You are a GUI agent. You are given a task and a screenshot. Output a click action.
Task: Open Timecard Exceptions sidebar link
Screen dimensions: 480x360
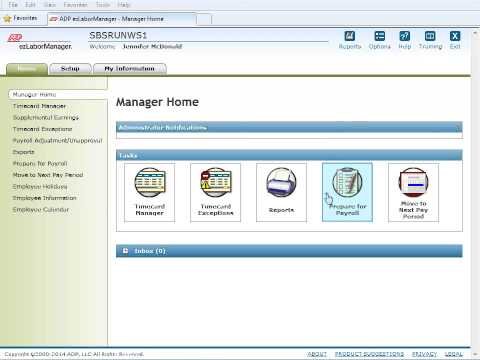[42, 129]
